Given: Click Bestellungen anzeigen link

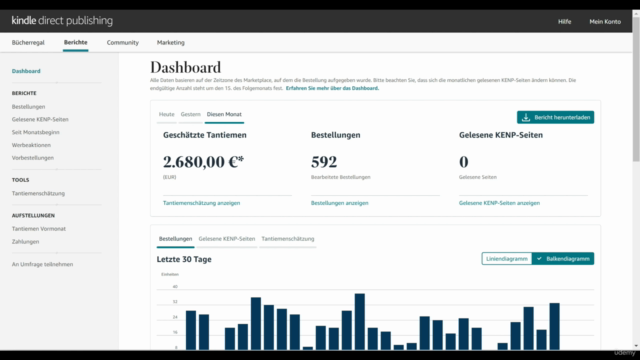Looking at the screenshot, I should [340, 203].
